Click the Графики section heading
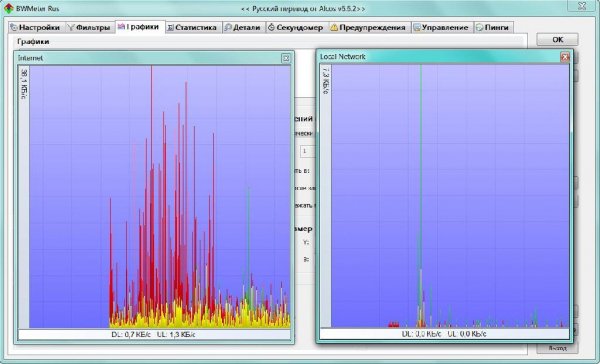 pyautogui.click(x=33, y=41)
